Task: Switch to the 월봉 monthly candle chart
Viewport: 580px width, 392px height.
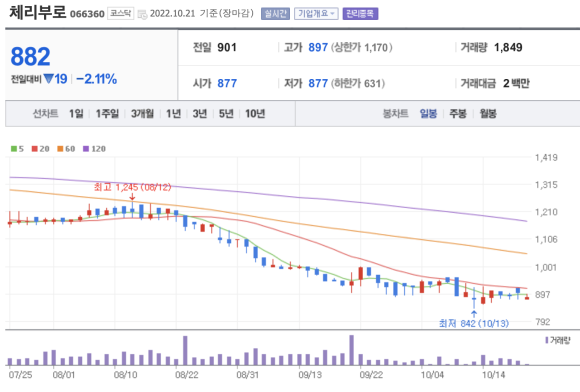Action: (488, 114)
